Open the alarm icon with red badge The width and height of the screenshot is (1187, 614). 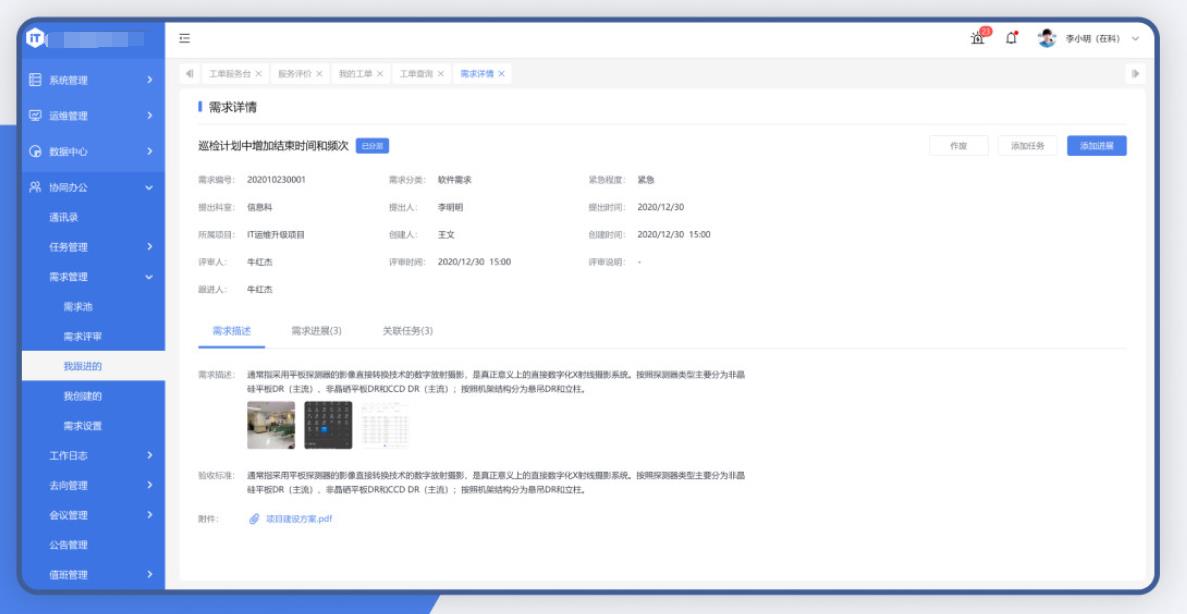(x=977, y=38)
